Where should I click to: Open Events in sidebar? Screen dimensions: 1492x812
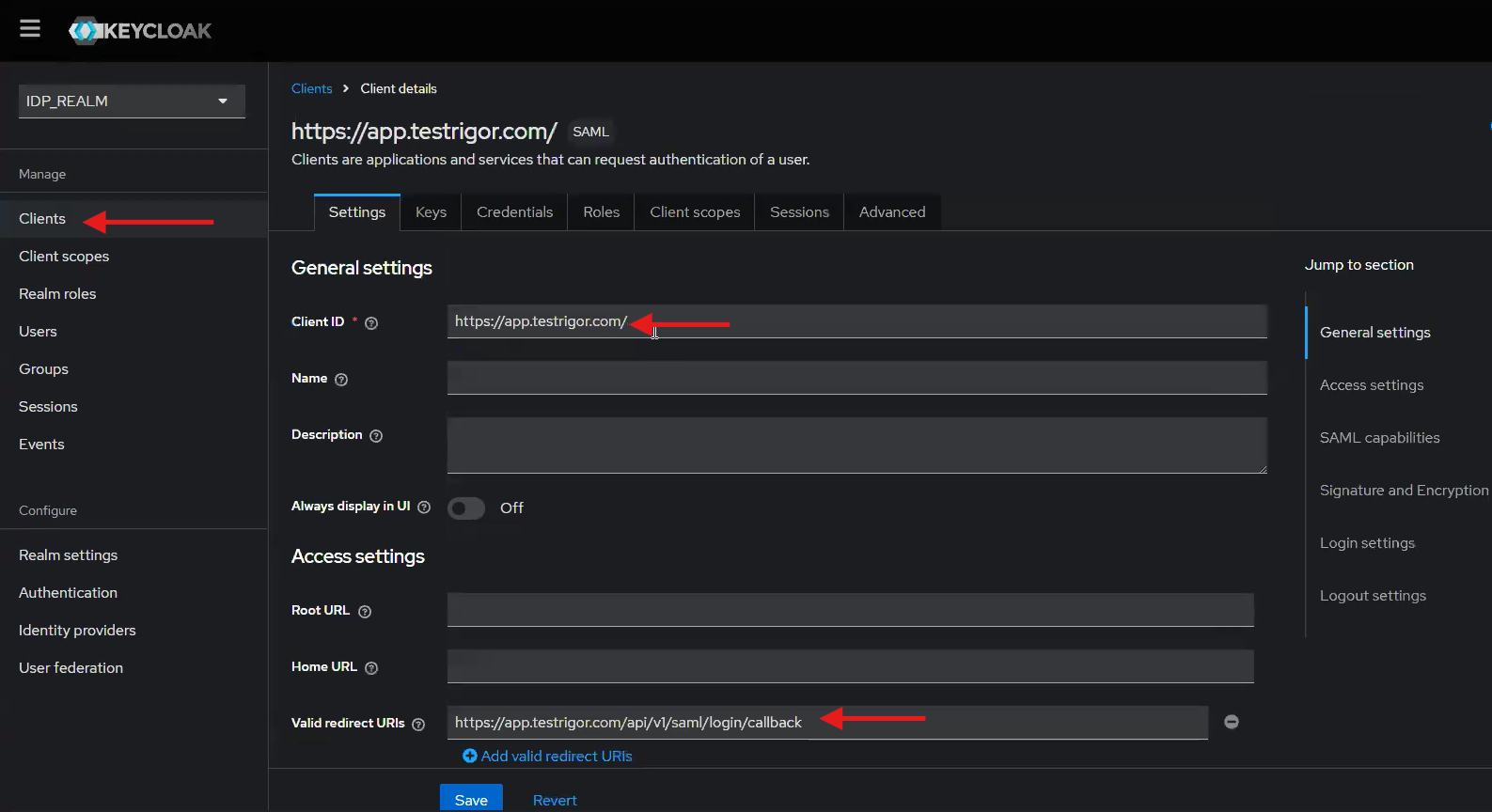tap(133, 445)
